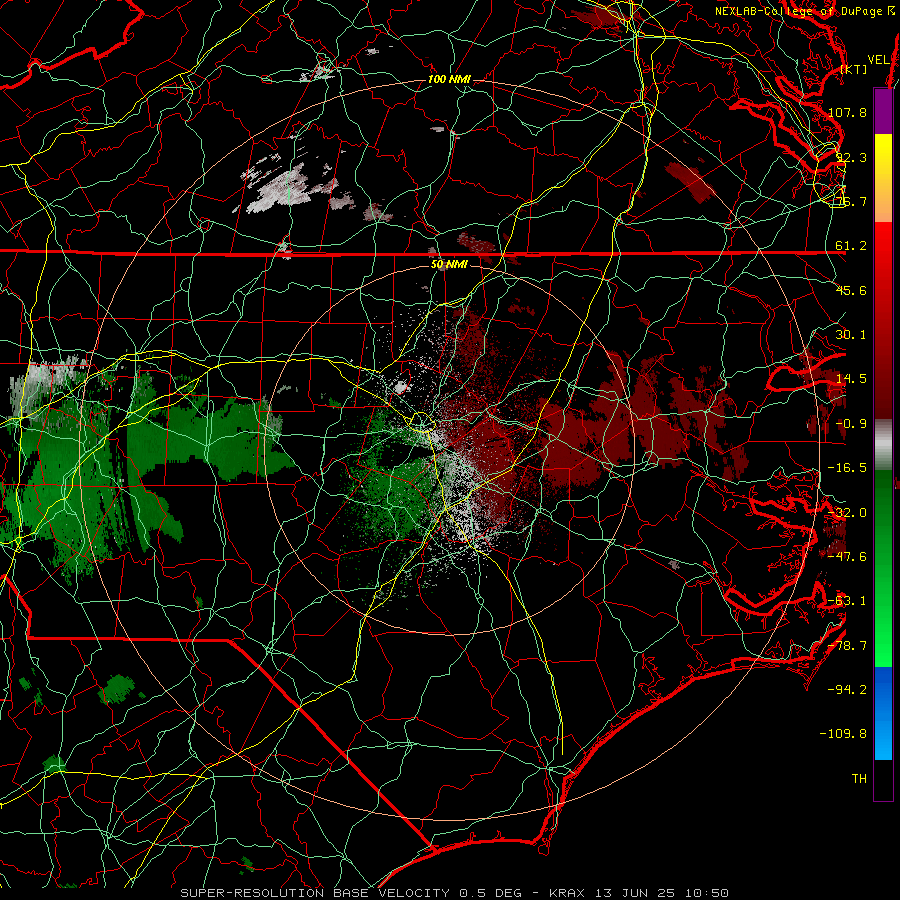Pick the blue segment of velocity color bar

[x=883, y=713]
